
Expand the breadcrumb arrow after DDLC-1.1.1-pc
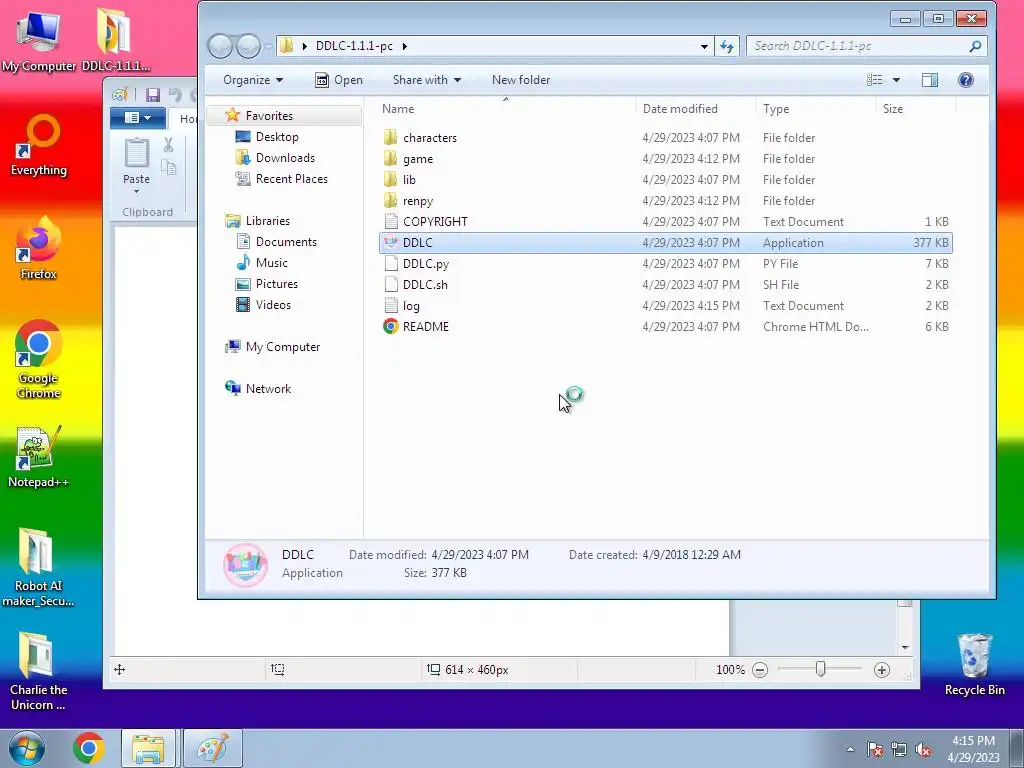[x=405, y=46]
